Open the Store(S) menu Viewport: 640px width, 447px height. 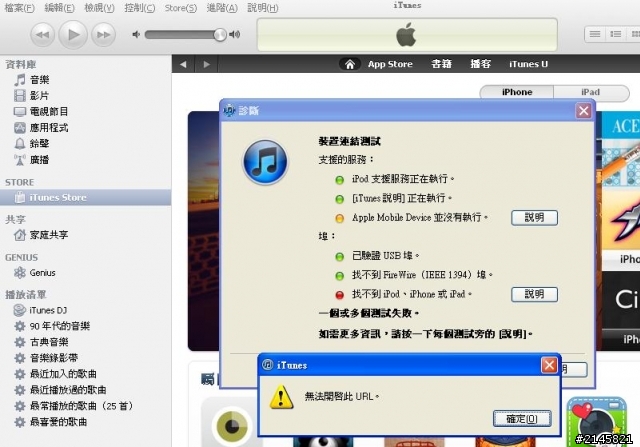point(181,8)
